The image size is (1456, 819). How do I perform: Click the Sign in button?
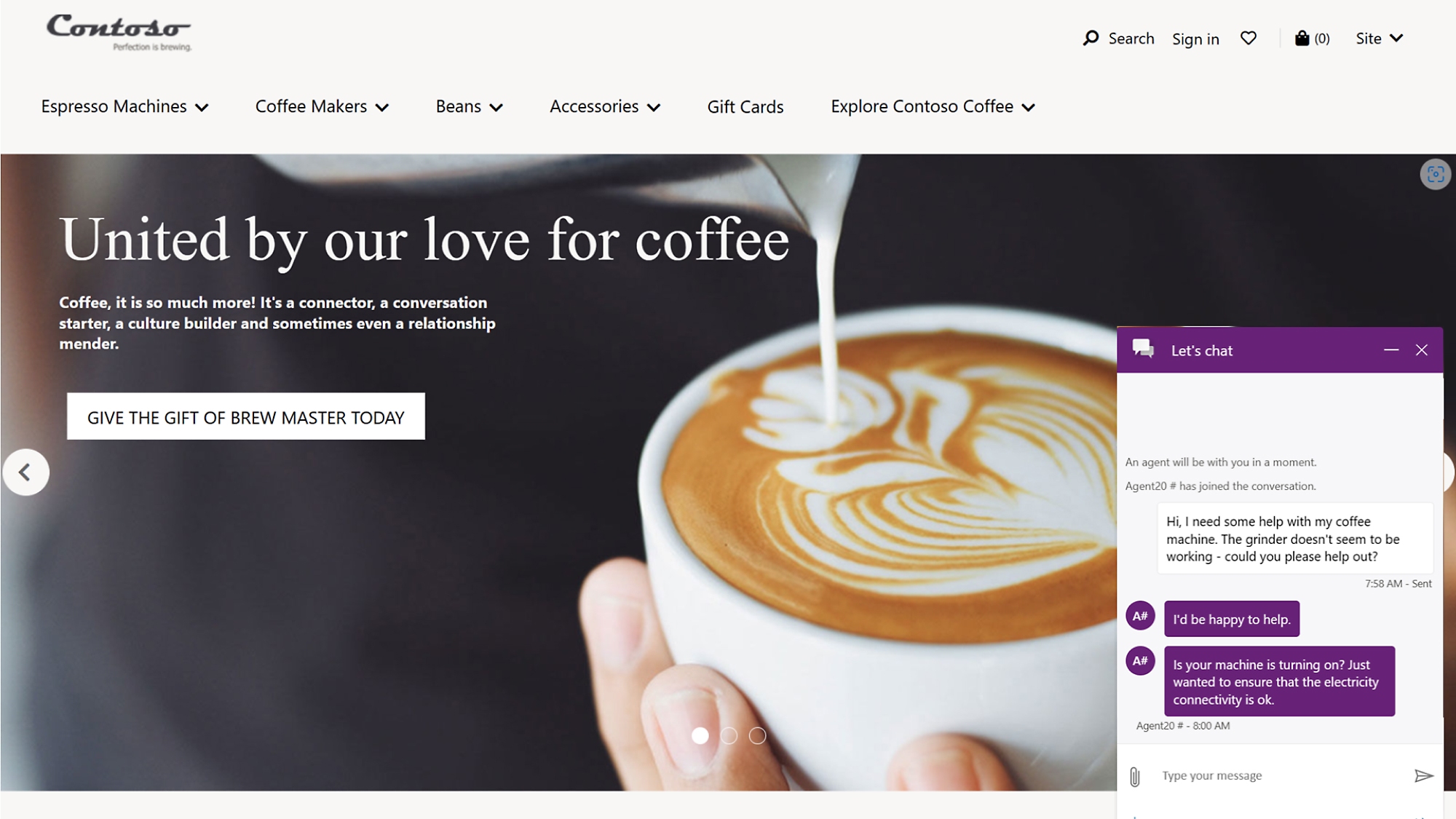coord(1196,38)
